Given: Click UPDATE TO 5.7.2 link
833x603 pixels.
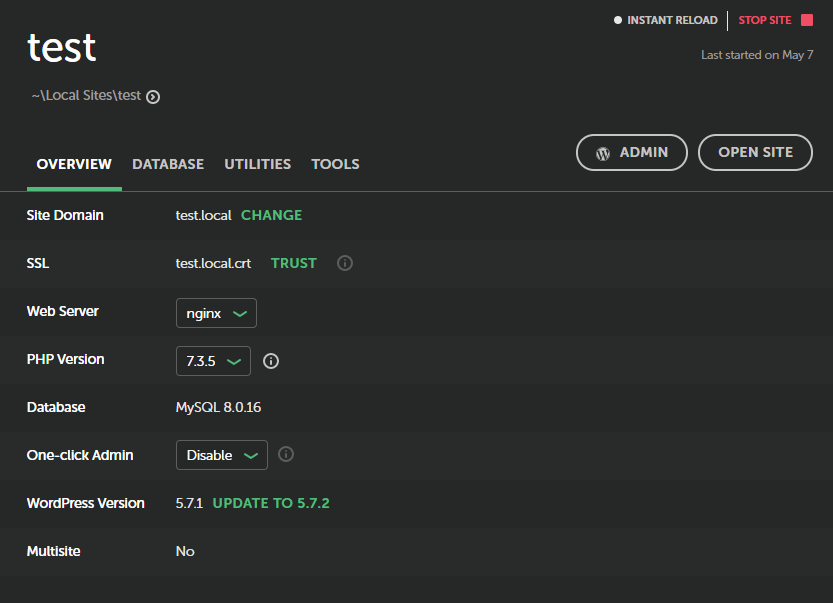Looking at the screenshot, I should [271, 503].
